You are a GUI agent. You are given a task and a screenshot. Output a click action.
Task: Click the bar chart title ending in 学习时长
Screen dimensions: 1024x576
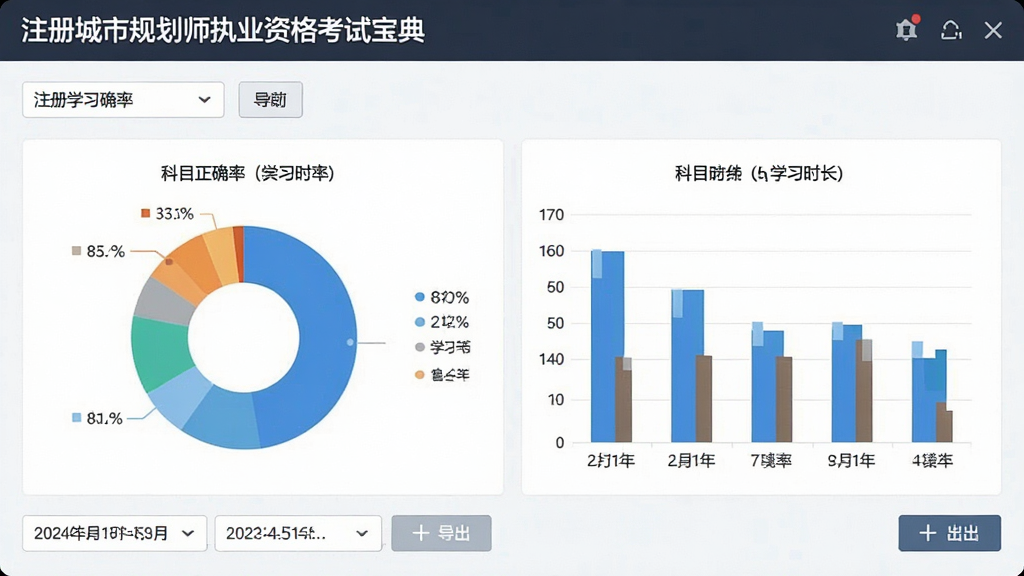tap(759, 174)
